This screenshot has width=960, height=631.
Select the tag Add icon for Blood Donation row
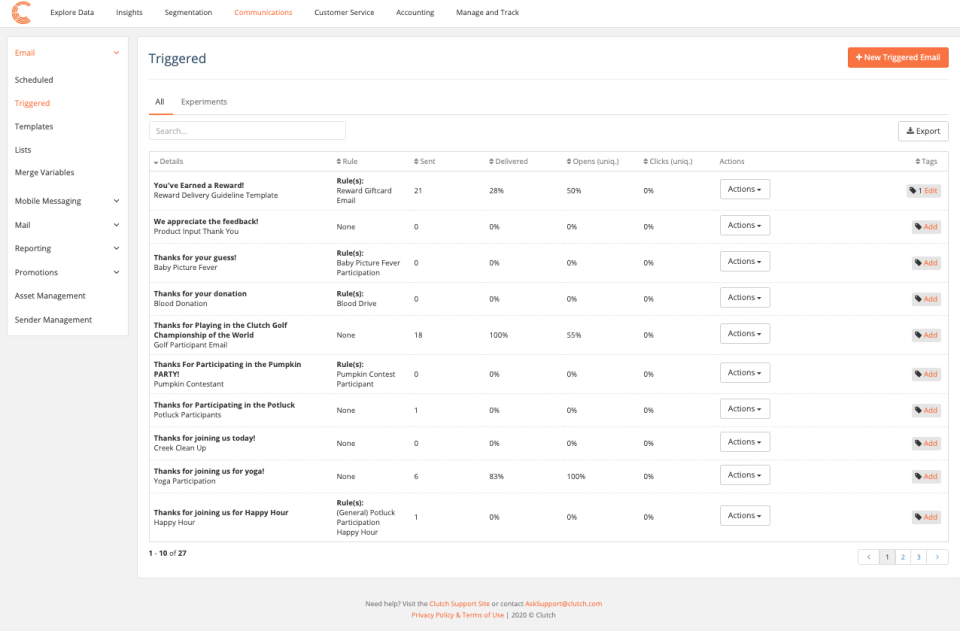pos(920,298)
